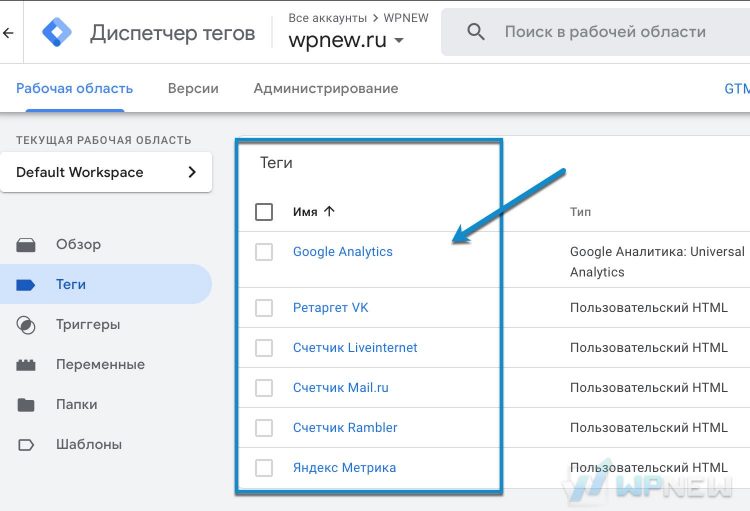
Task: Click the Триггеры circle icon
Action: pyautogui.click(x=26, y=325)
